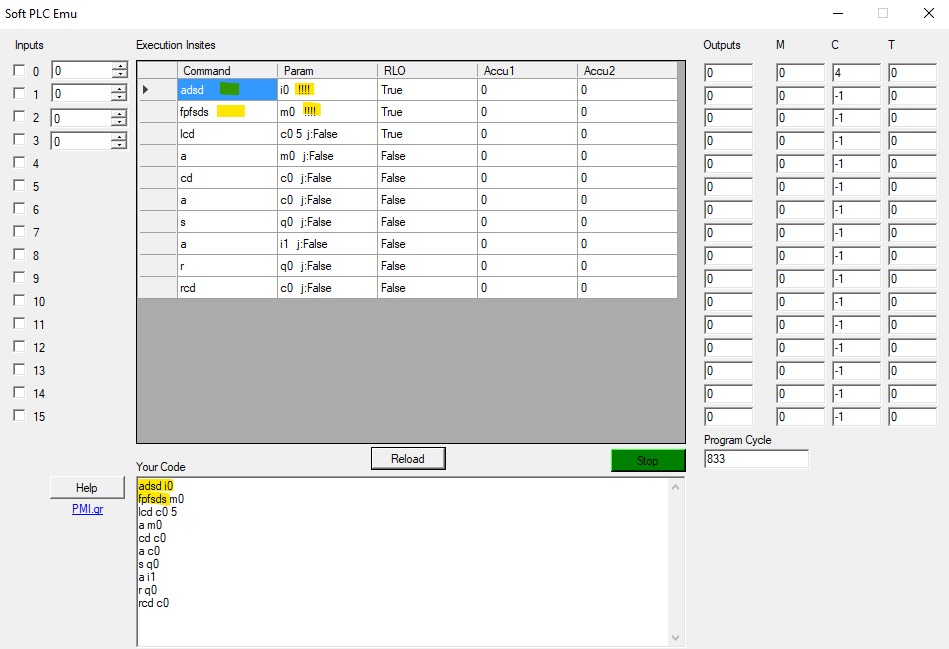The width and height of the screenshot is (949, 649).
Task: Click the yellow indicator in fpfsds row
Action: click(230, 111)
